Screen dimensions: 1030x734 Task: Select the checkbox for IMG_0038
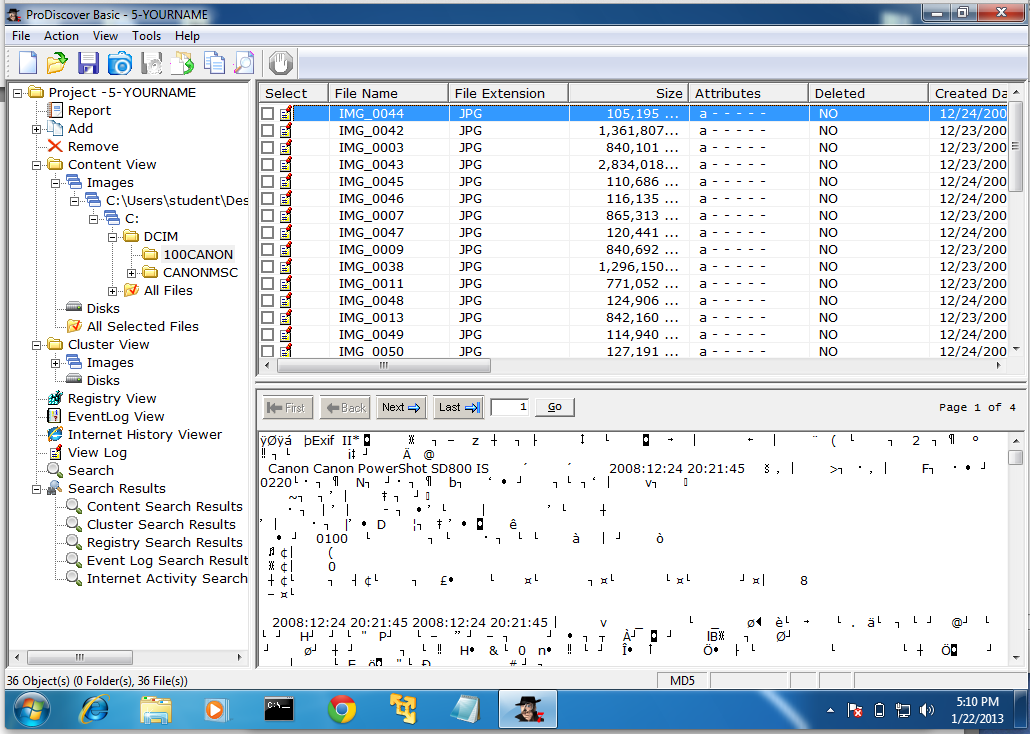pyautogui.click(x=267, y=267)
